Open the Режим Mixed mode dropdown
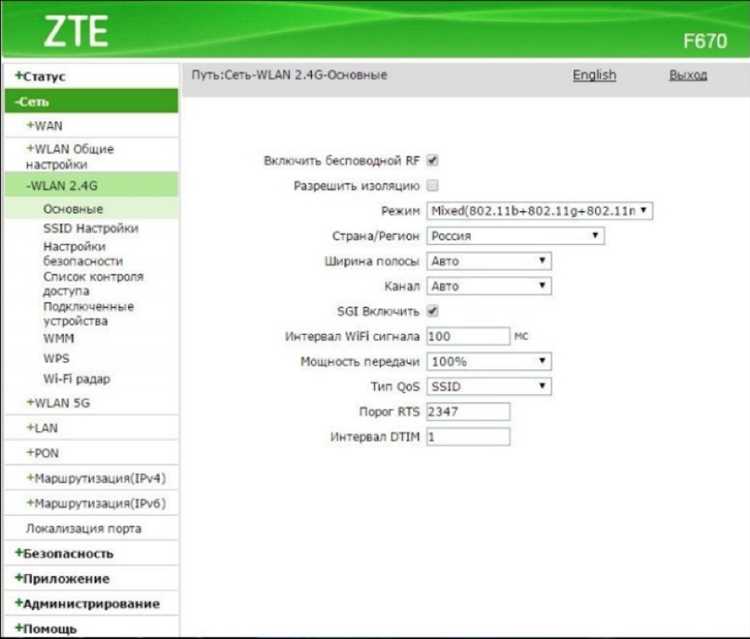Image resolution: width=750 pixels, height=639 pixels. point(540,210)
